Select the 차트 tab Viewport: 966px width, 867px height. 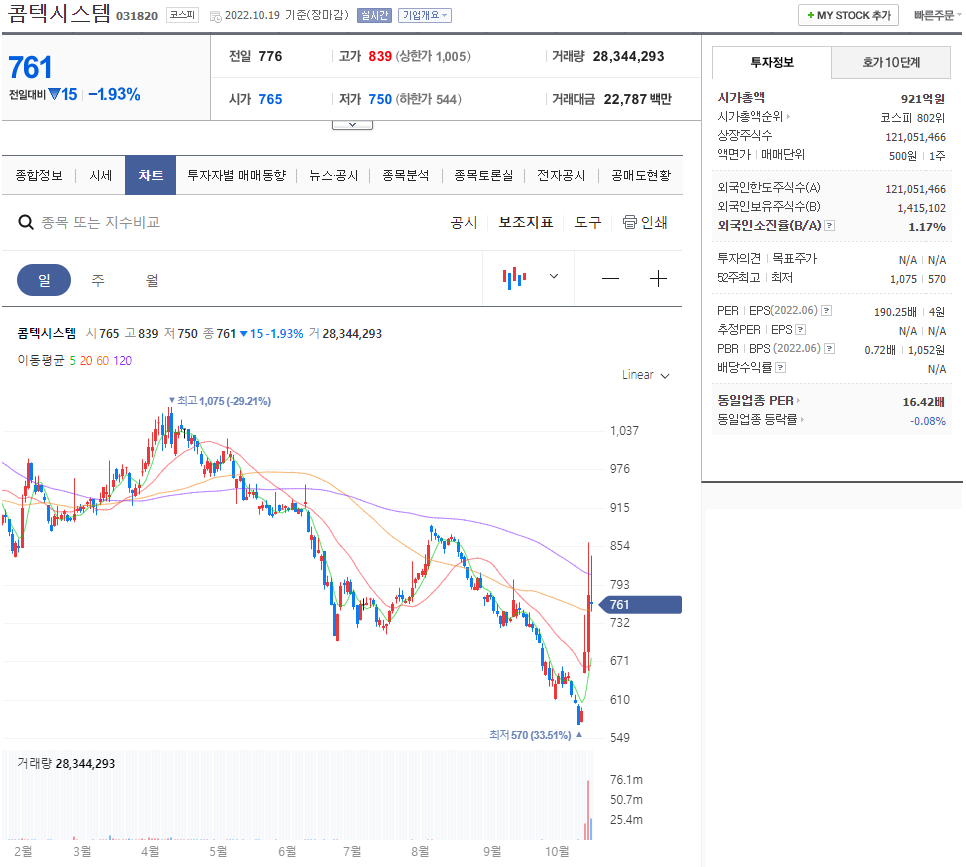click(x=150, y=175)
